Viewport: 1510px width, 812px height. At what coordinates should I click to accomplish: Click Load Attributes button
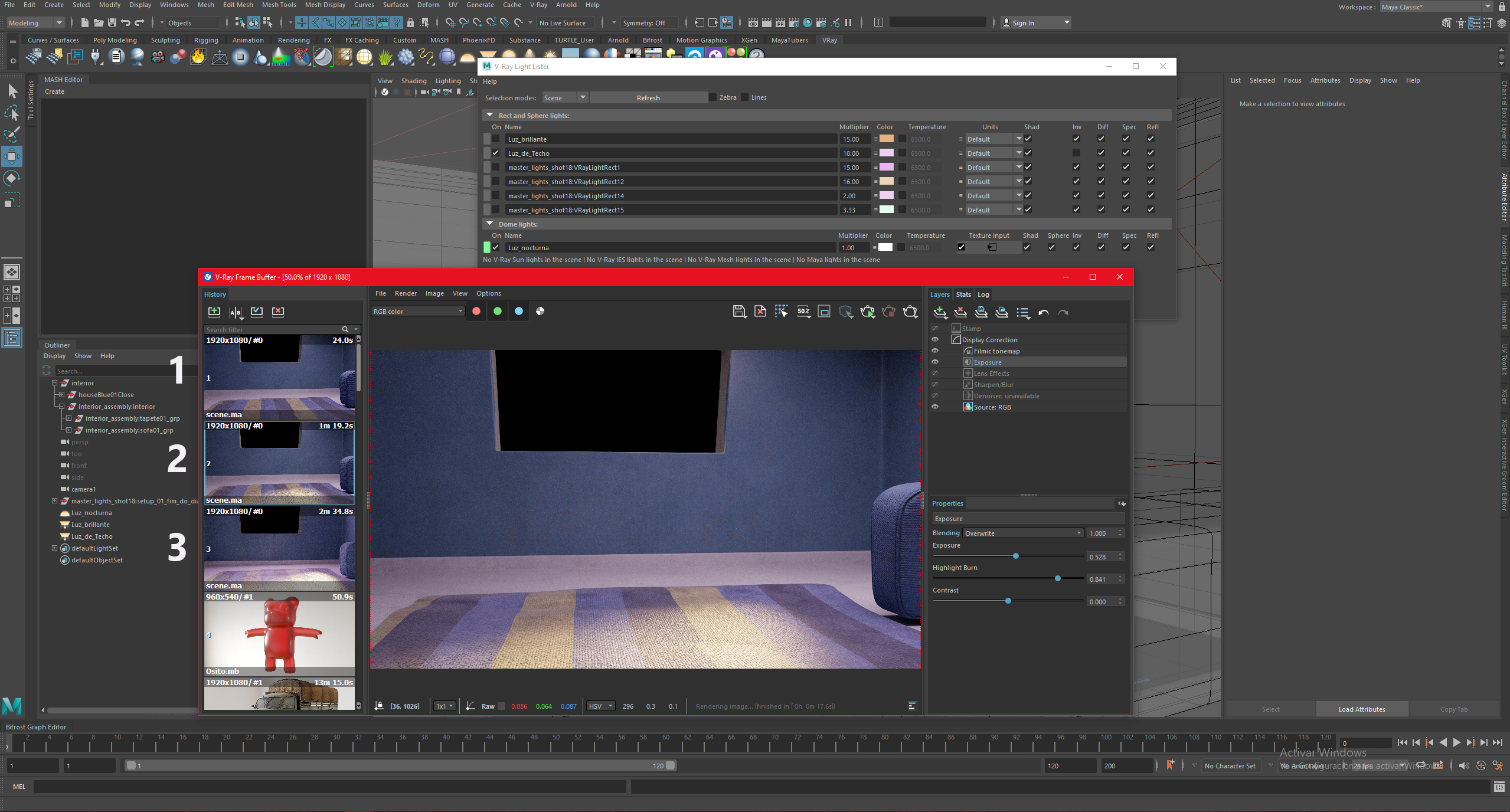pyautogui.click(x=1362, y=709)
